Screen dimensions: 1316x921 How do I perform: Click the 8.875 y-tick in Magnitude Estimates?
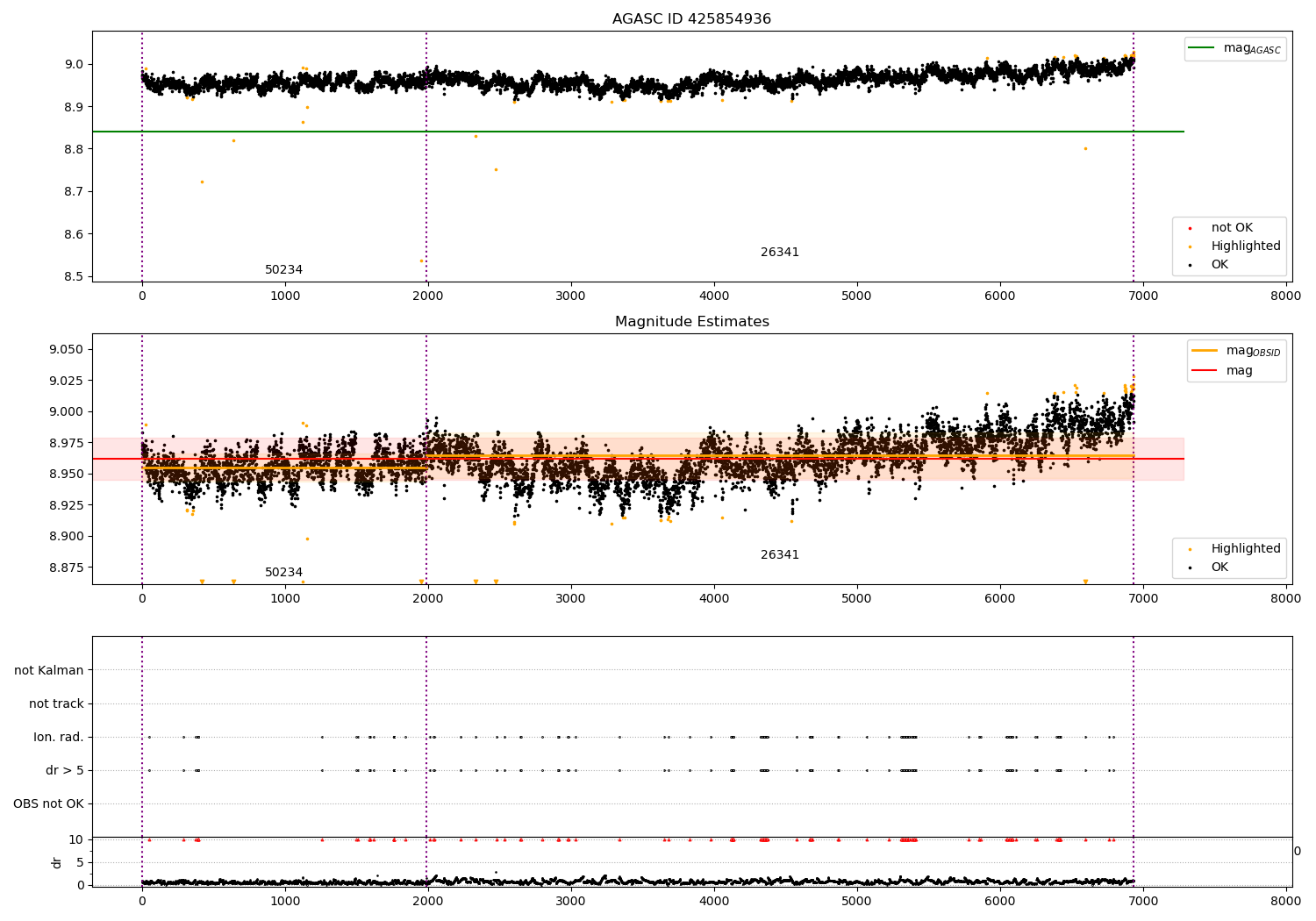point(66,568)
